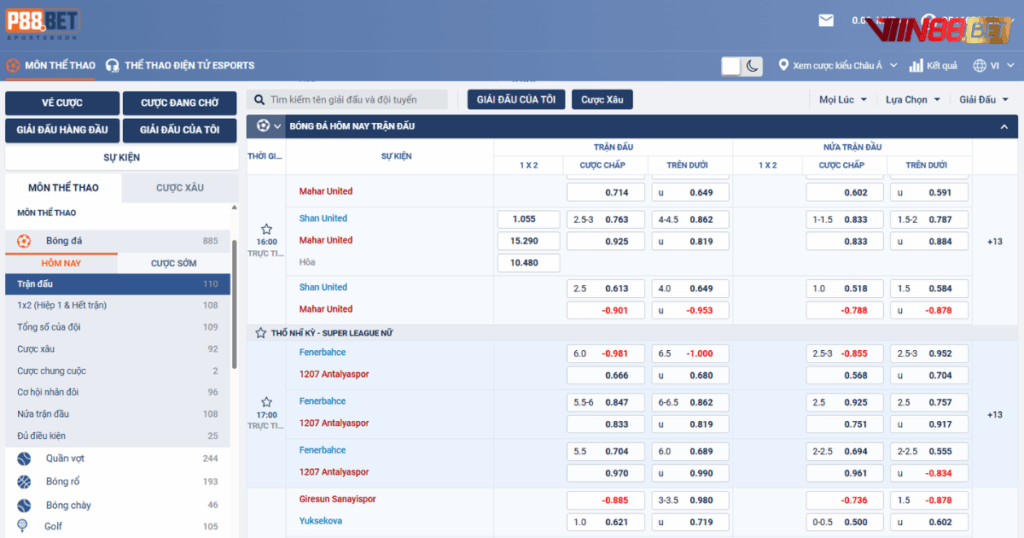Switch to the Cược Xâu sidebar tab
Viewport: 1024px width, 538px height.
pos(180,188)
